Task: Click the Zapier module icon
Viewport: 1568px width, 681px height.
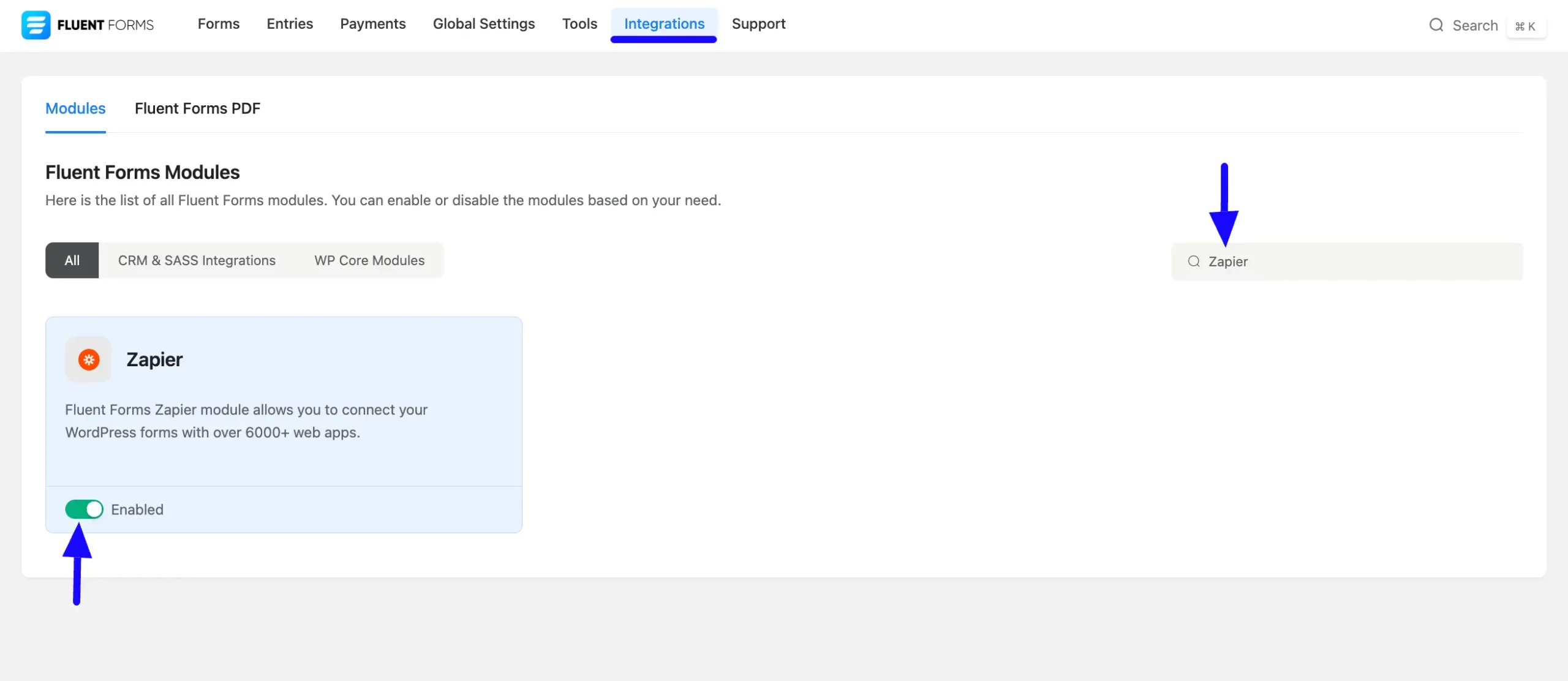Action: pyautogui.click(x=89, y=359)
